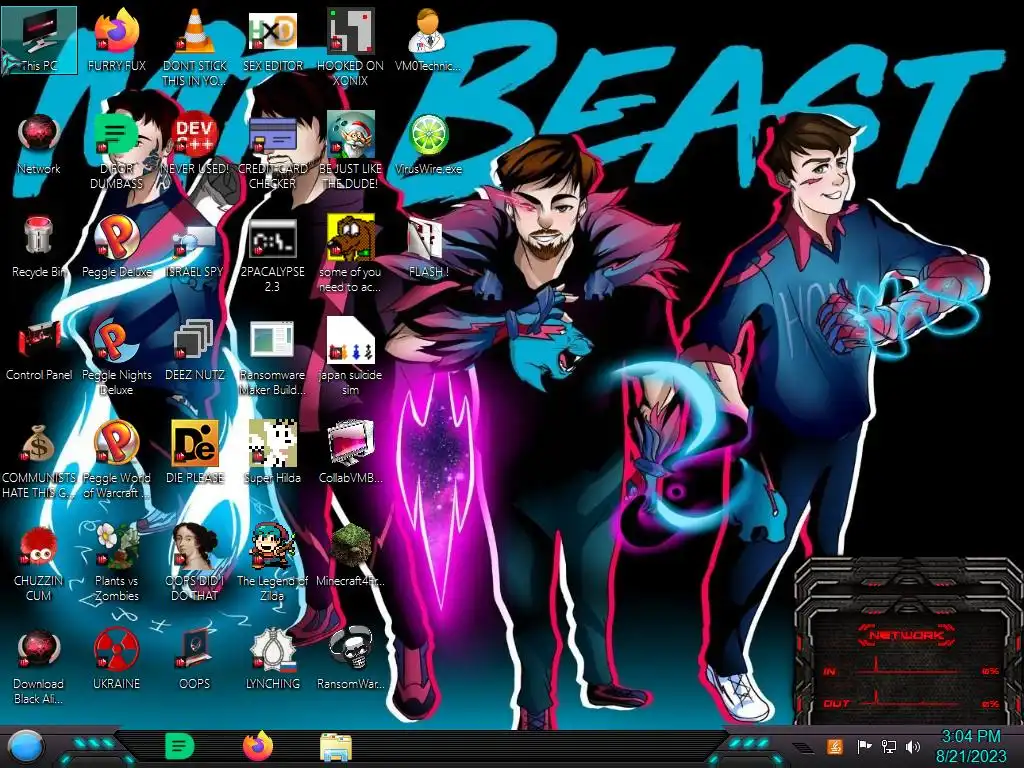The width and height of the screenshot is (1024, 768).
Task: Select the OOPS DID I DO THAT portrait icon
Action: point(195,564)
